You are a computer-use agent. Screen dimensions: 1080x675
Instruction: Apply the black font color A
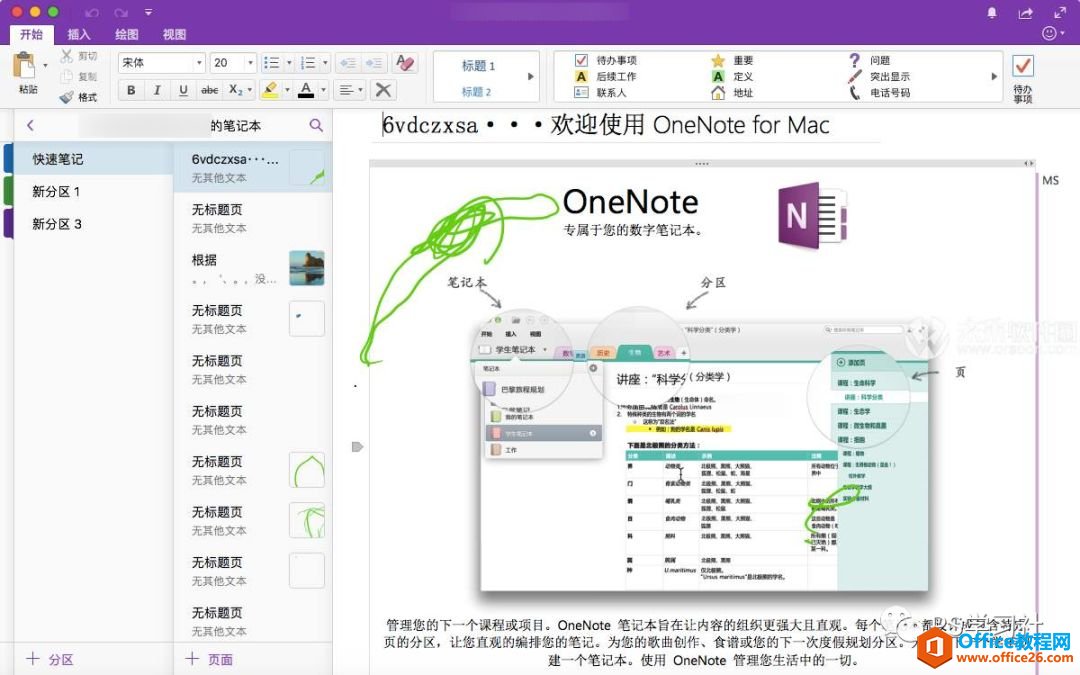[307, 90]
